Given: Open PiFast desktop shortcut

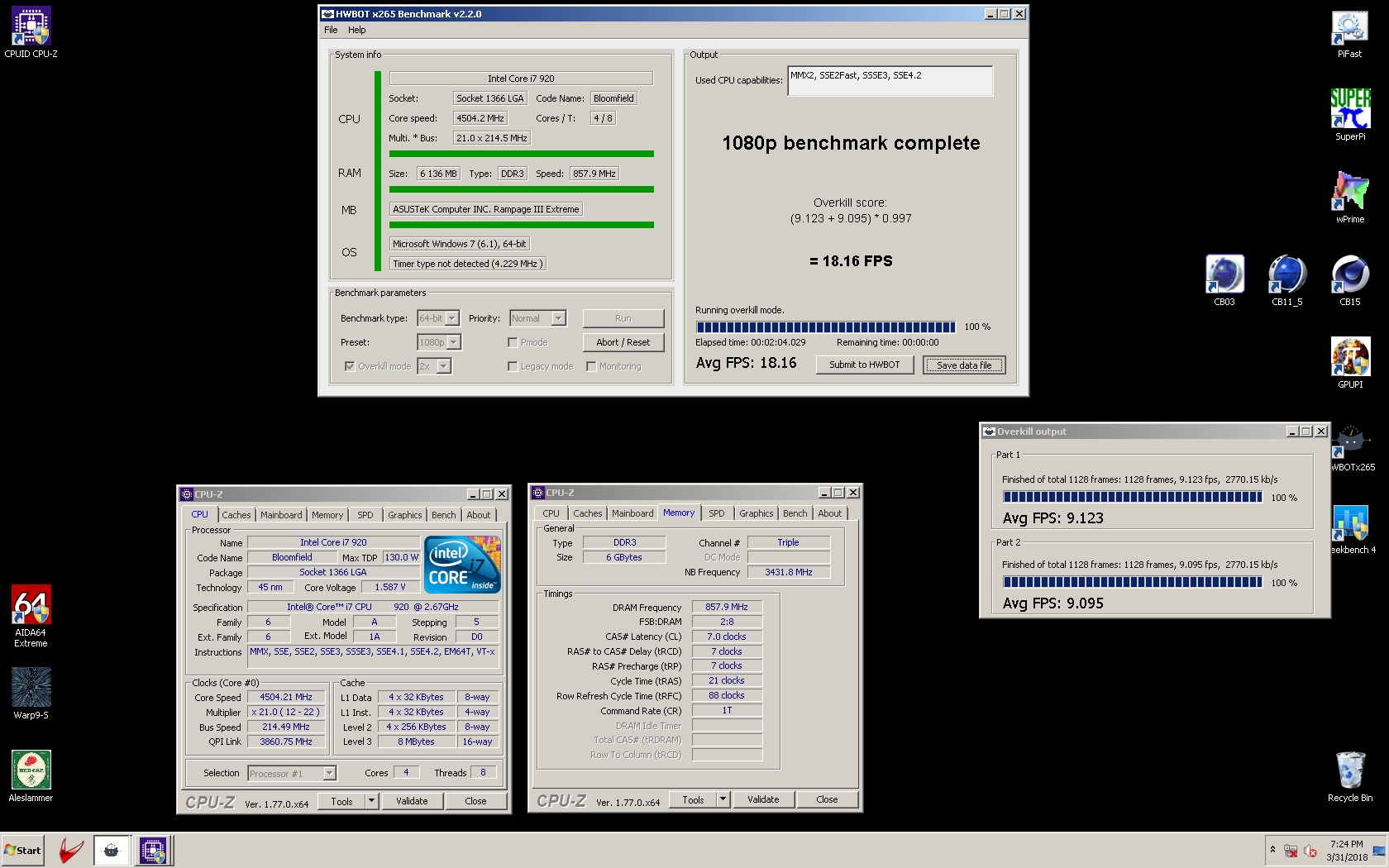Looking at the screenshot, I should tap(1349, 33).
